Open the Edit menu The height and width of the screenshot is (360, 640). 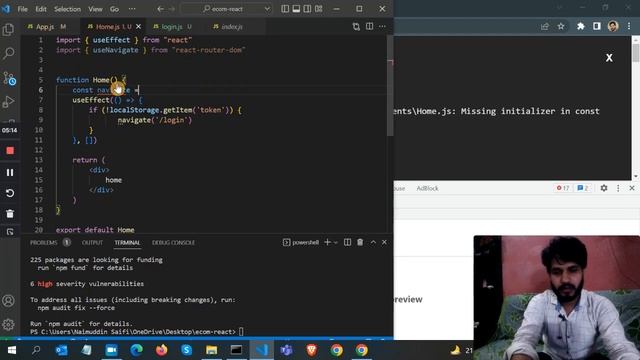[40, 9]
